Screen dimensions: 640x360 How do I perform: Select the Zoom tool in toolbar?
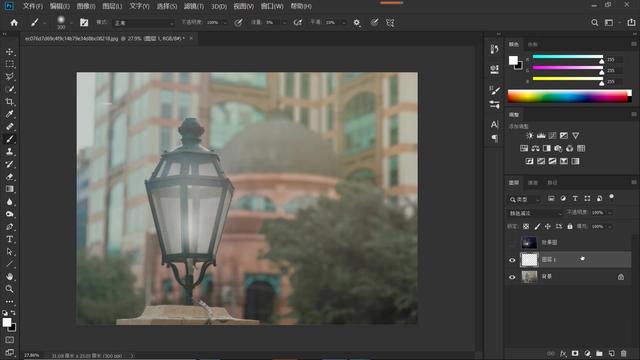coord(9,289)
